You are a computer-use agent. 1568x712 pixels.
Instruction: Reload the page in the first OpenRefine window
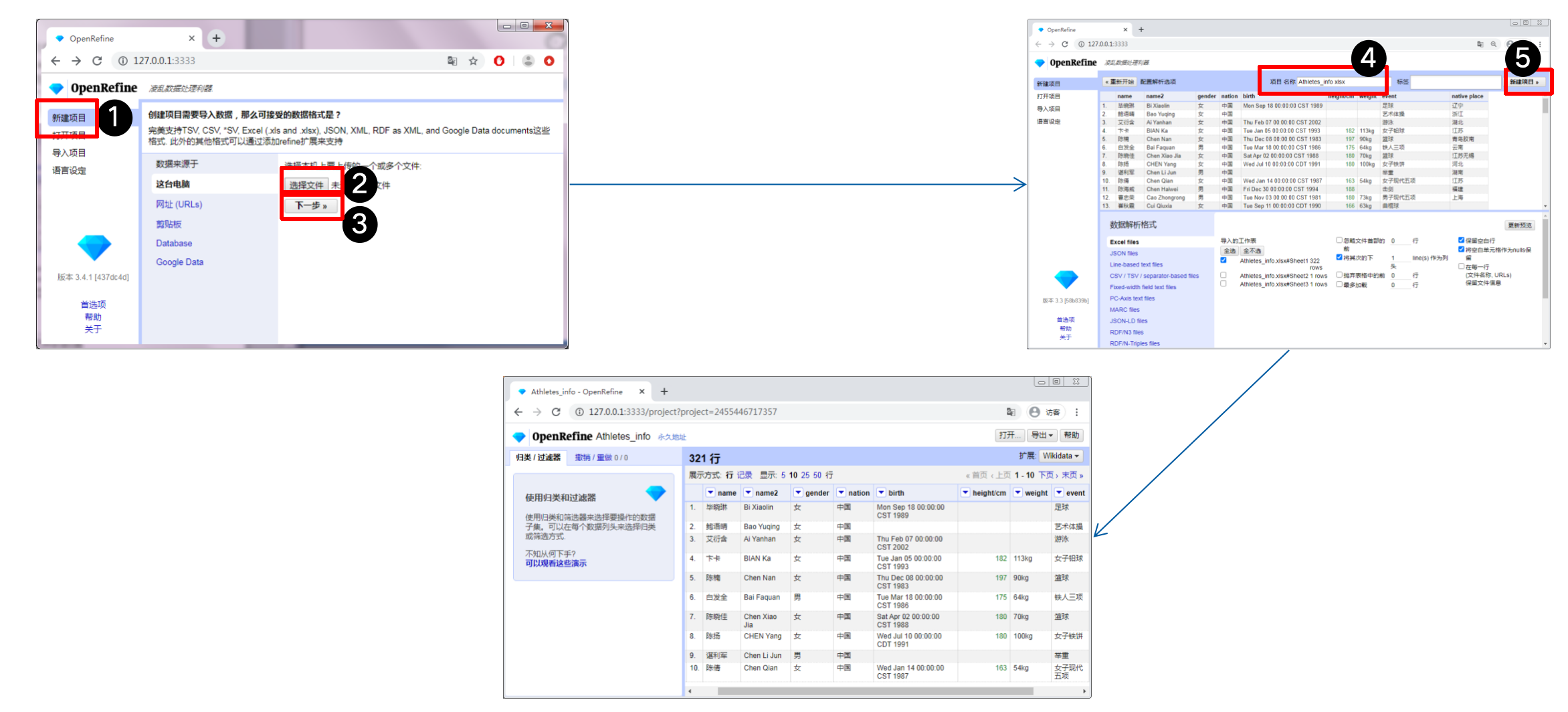(97, 61)
